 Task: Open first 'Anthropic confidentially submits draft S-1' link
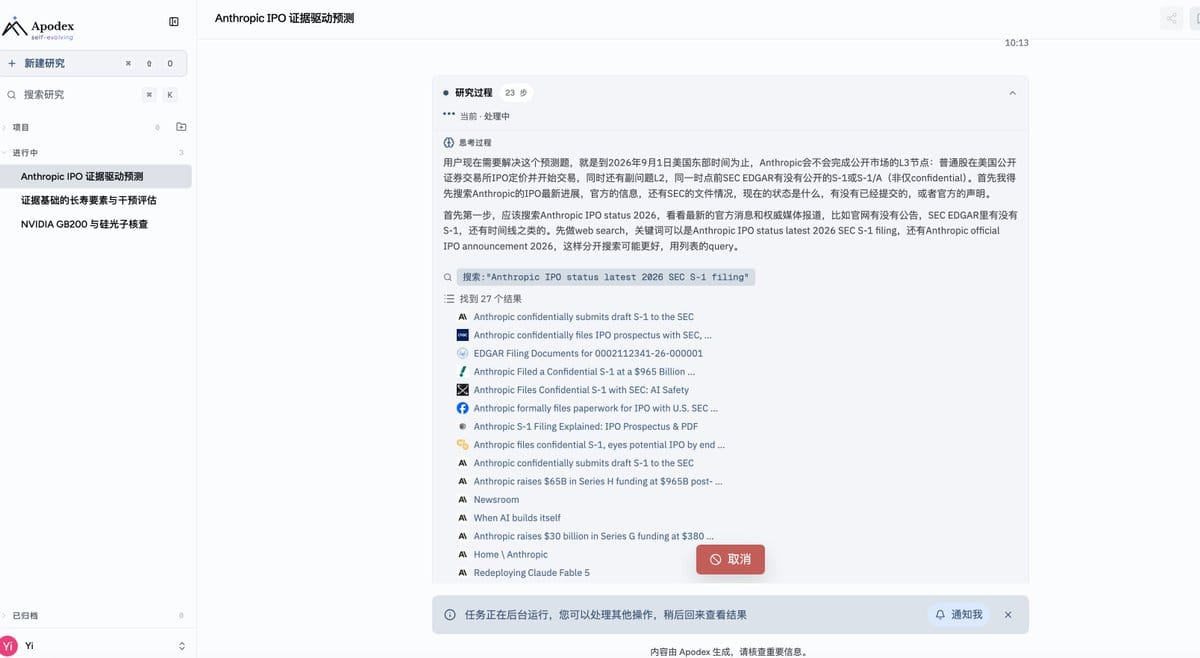point(583,317)
